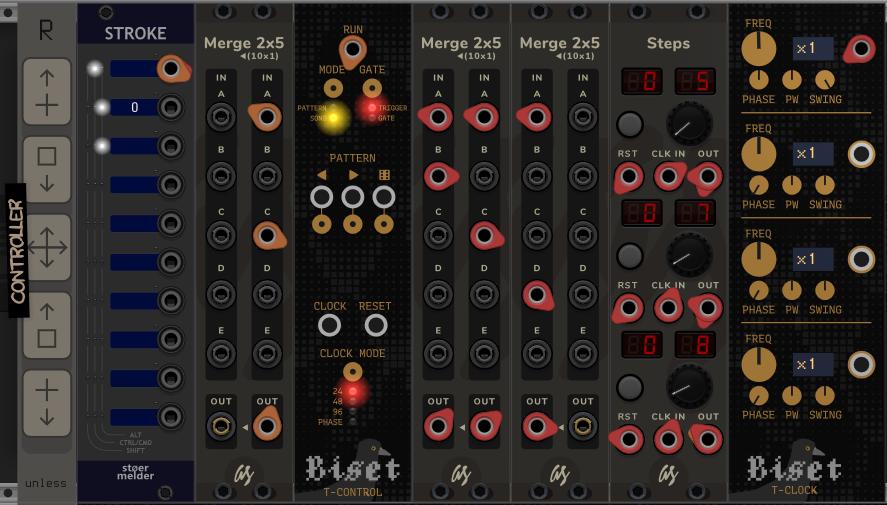This screenshot has height=505, width=887.
Task: Click second T-Clock output jack
Action: coord(861,154)
